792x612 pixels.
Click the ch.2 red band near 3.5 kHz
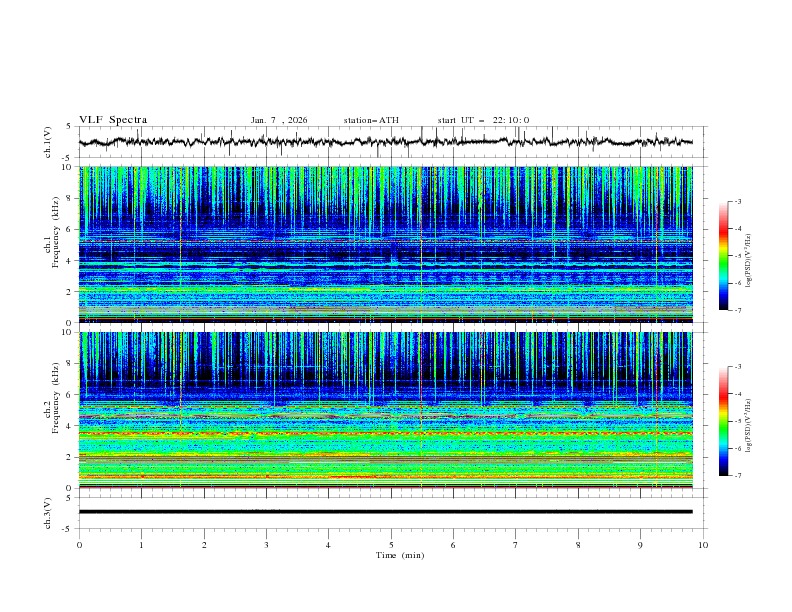point(385,433)
